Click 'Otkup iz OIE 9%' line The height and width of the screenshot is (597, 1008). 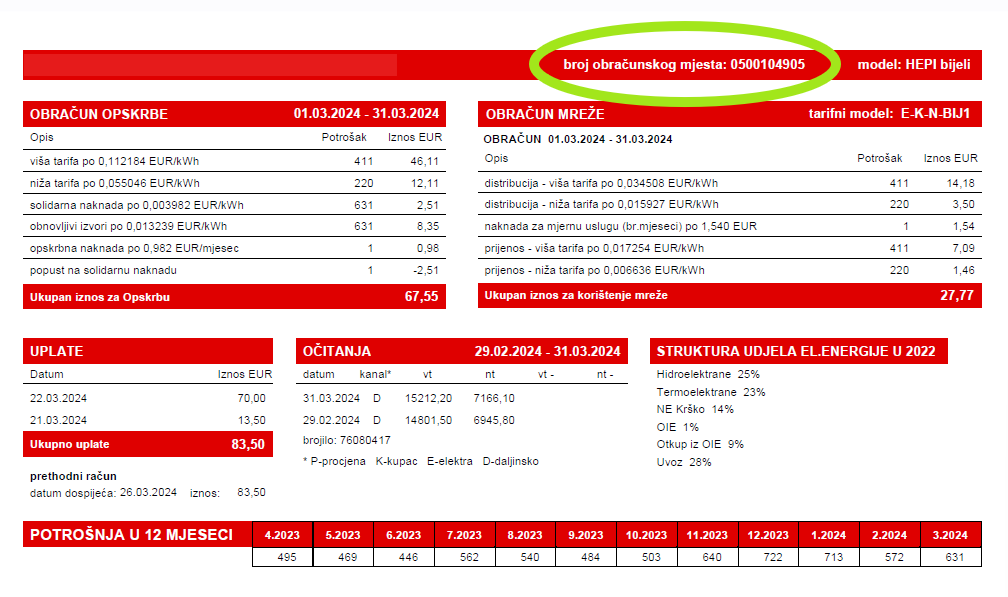pos(700,444)
